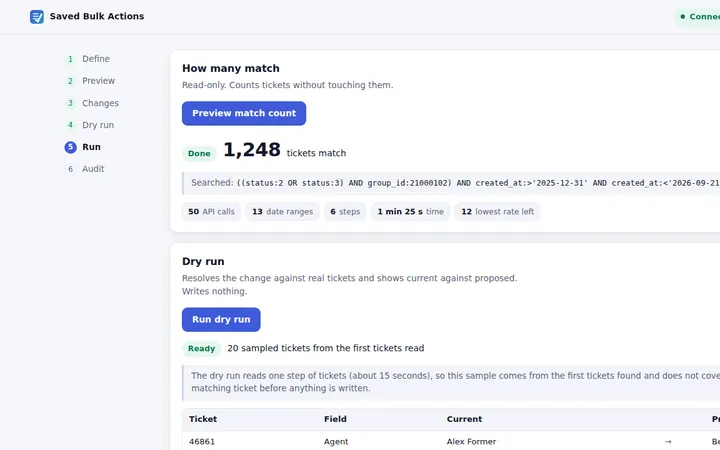Go to step 2 Preview

click(91, 81)
